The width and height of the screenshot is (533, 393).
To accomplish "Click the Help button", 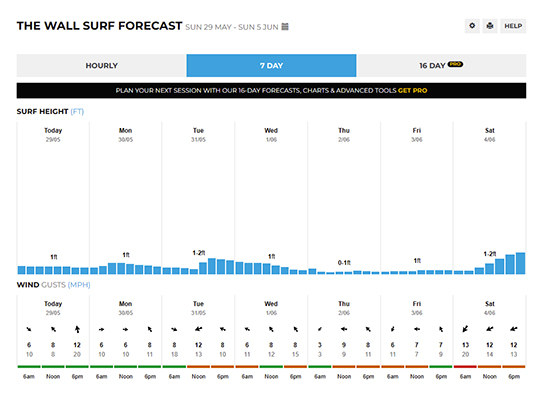I will tap(513, 26).
